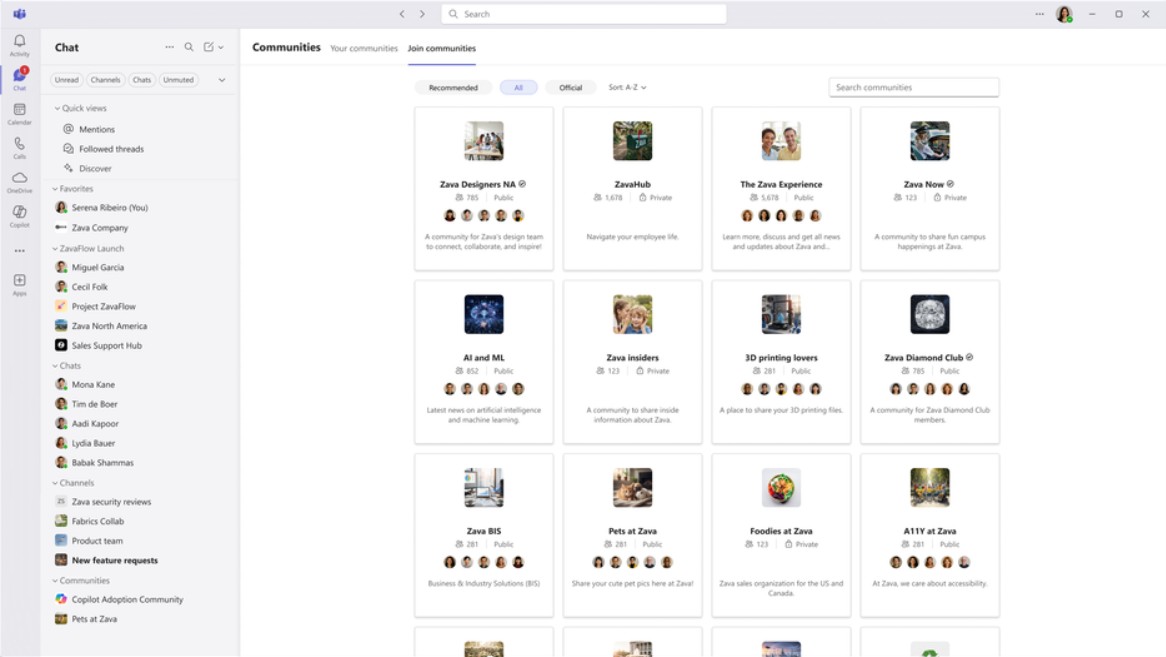Open the Copilot Adoption Community link
Viewport: 1166px width, 657px height.
pyautogui.click(x=127, y=600)
